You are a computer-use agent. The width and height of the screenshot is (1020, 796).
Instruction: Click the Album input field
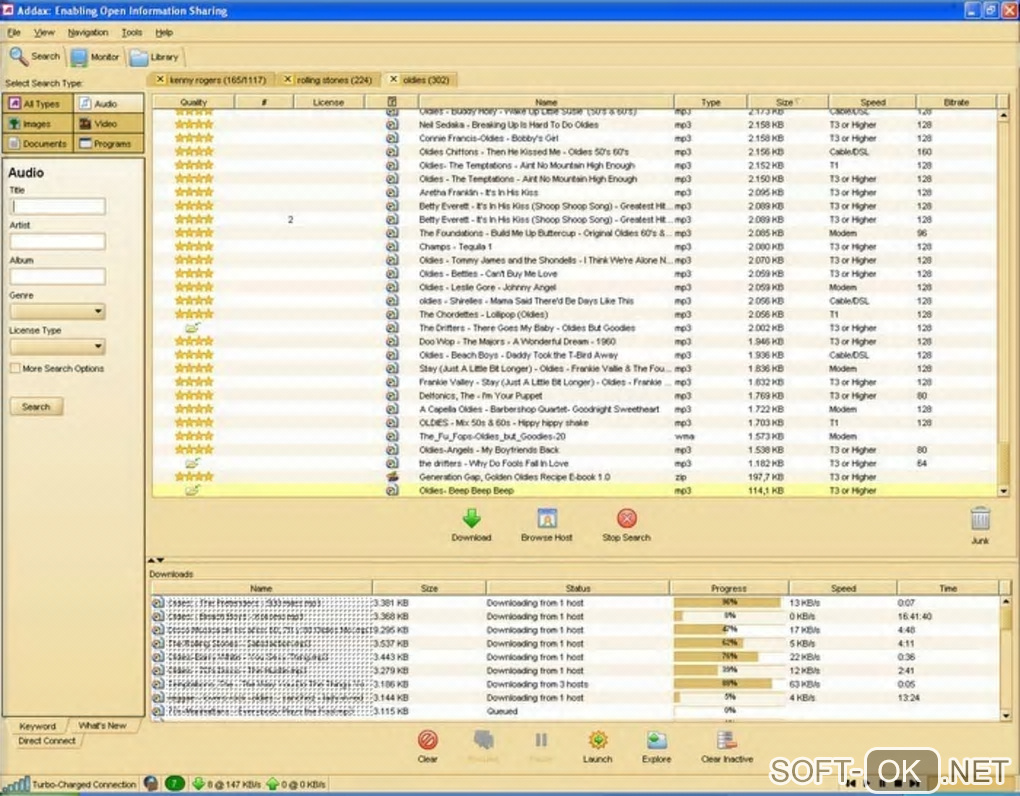pyautogui.click(x=58, y=277)
